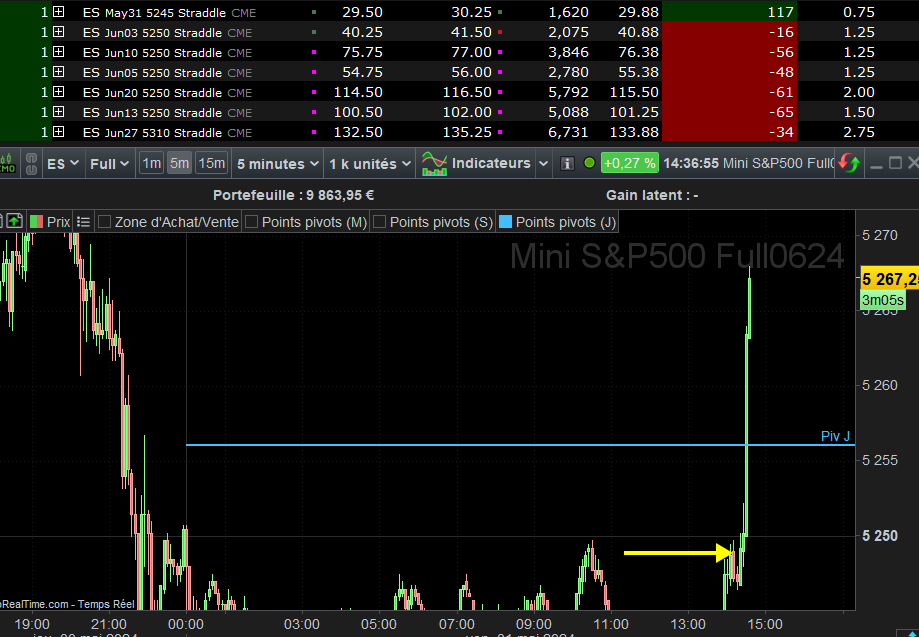Click the 13:00 time axis label
919x637 pixels.
point(687,624)
